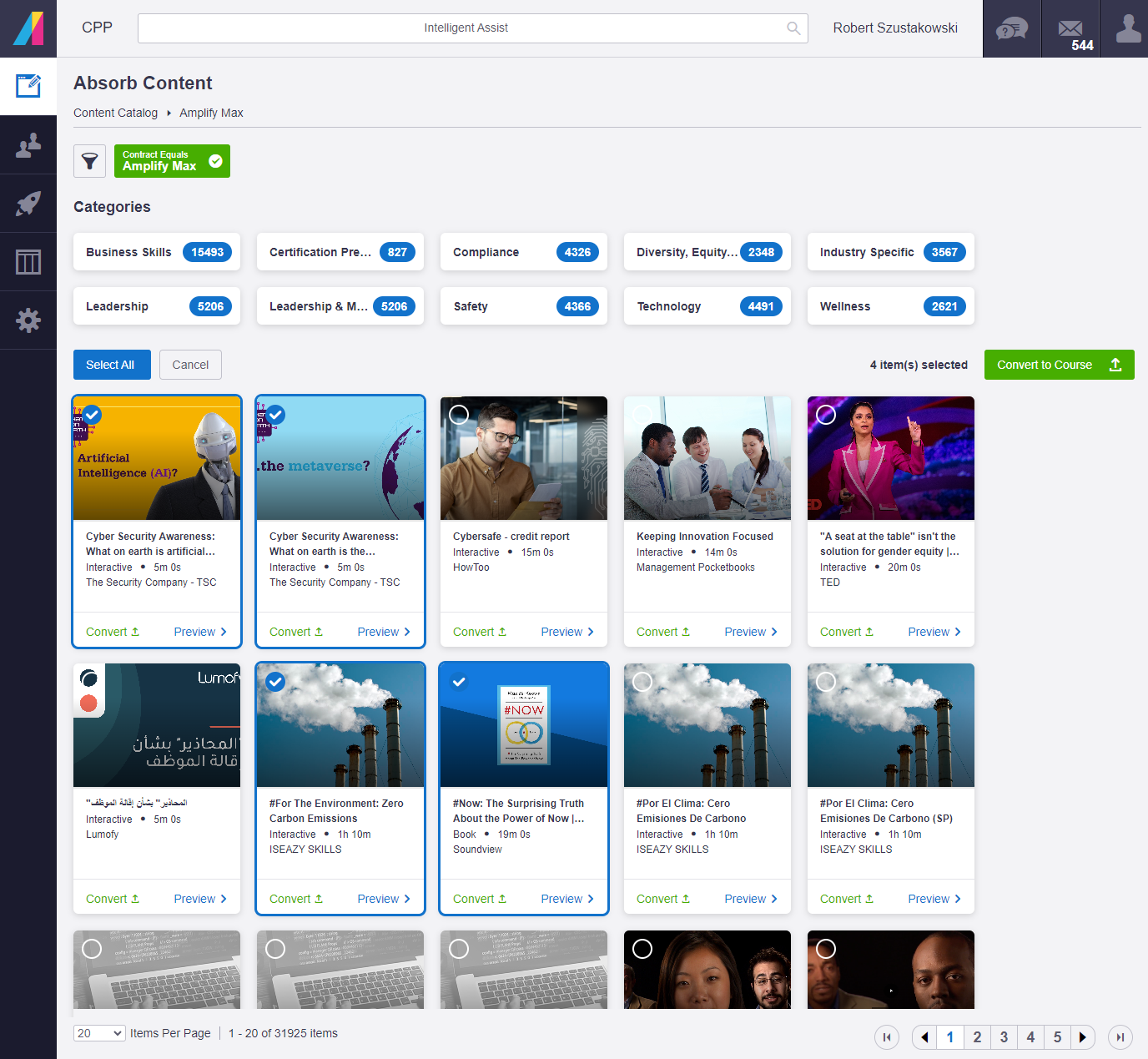This screenshot has height=1059, width=1148.
Task: Preview For The Environment Zero Carbon
Action: pyautogui.click(x=384, y=899)
